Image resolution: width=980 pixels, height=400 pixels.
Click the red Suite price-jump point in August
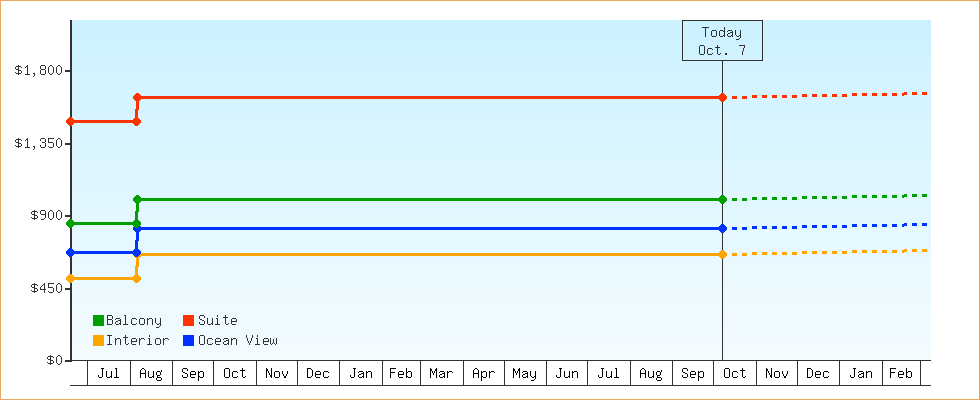[137, 97]
